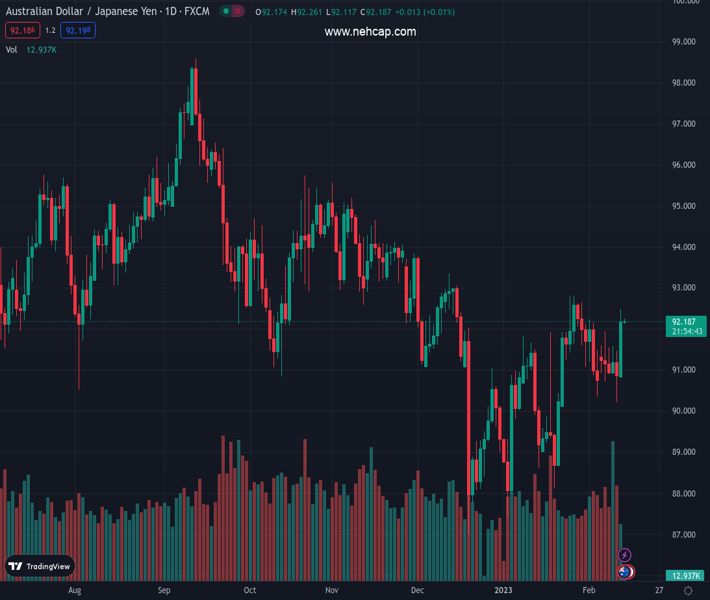Screen dimensions: 710x600
Task: Click the 95.000 level on price scale
Action: (x=684, y=206)
